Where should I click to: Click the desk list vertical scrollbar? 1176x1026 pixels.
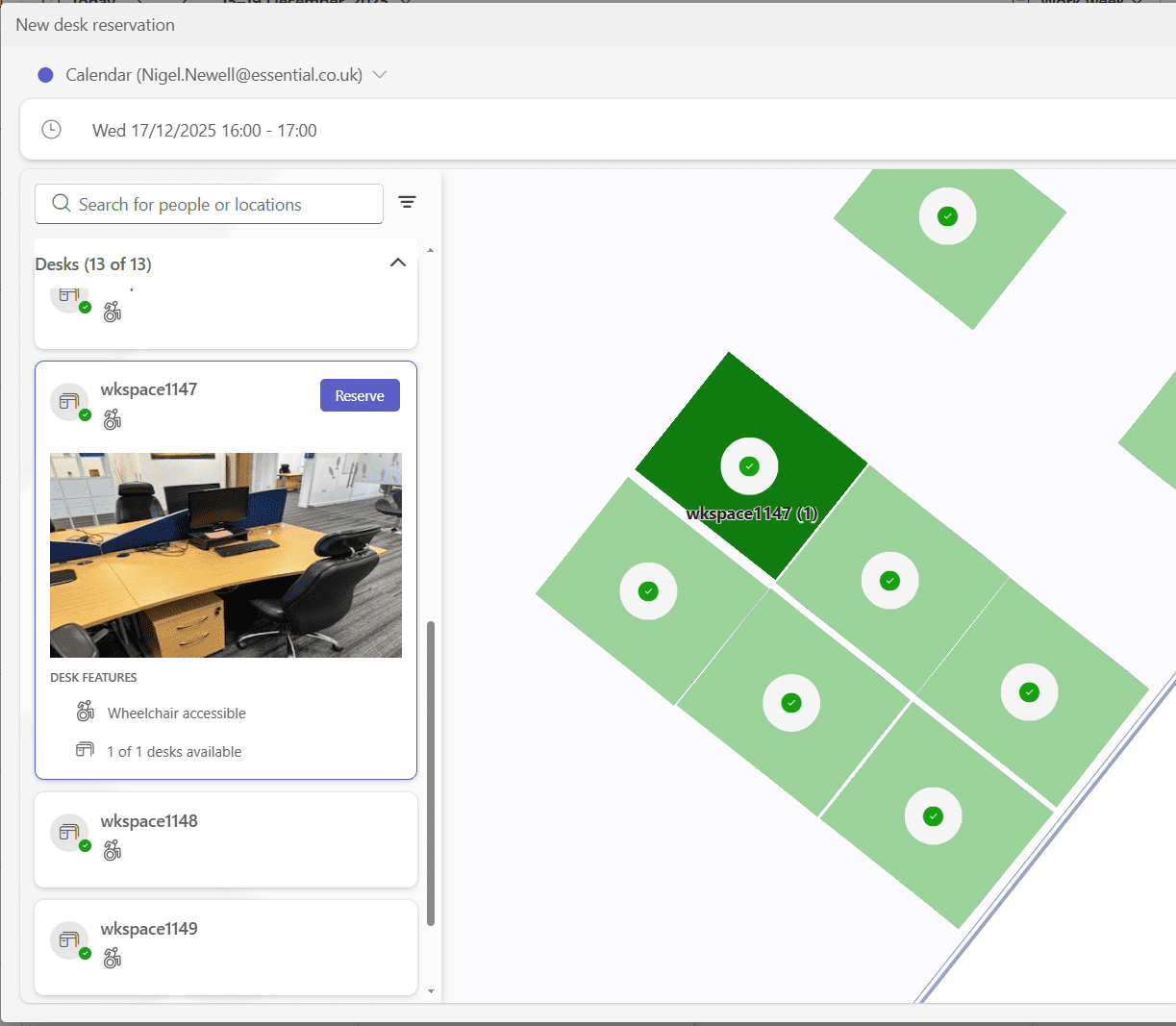tap(431, 769)
